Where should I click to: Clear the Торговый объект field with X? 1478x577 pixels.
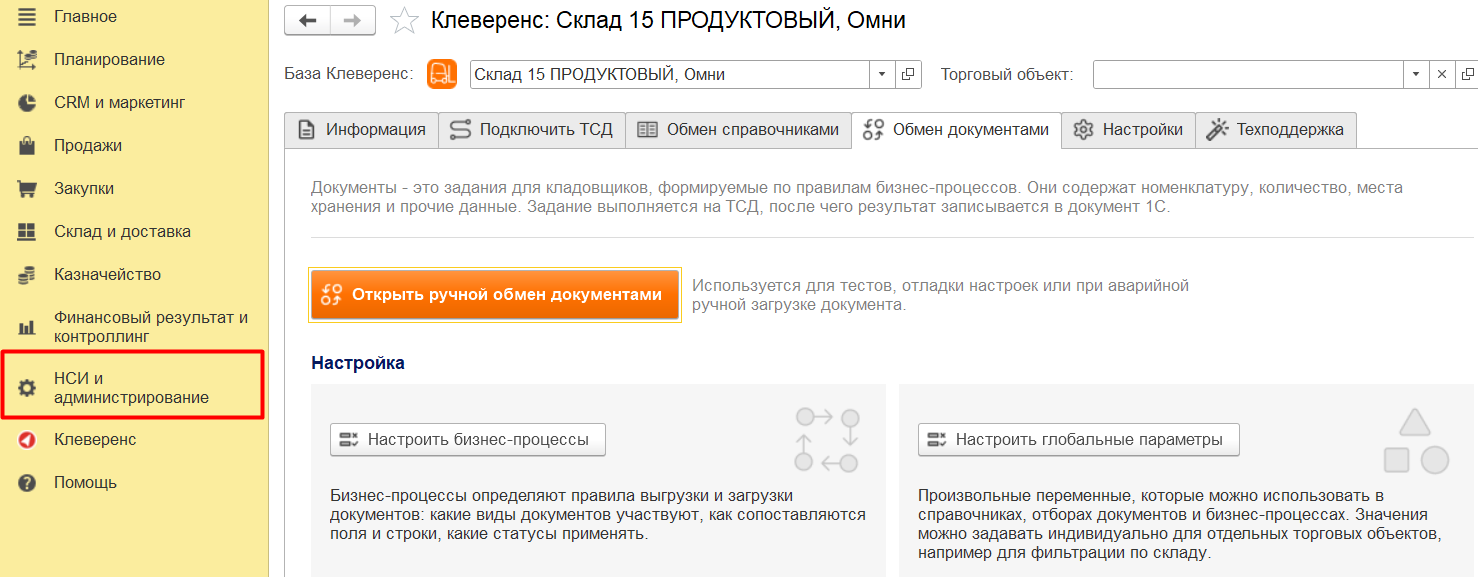click(x=1442, y=74)
